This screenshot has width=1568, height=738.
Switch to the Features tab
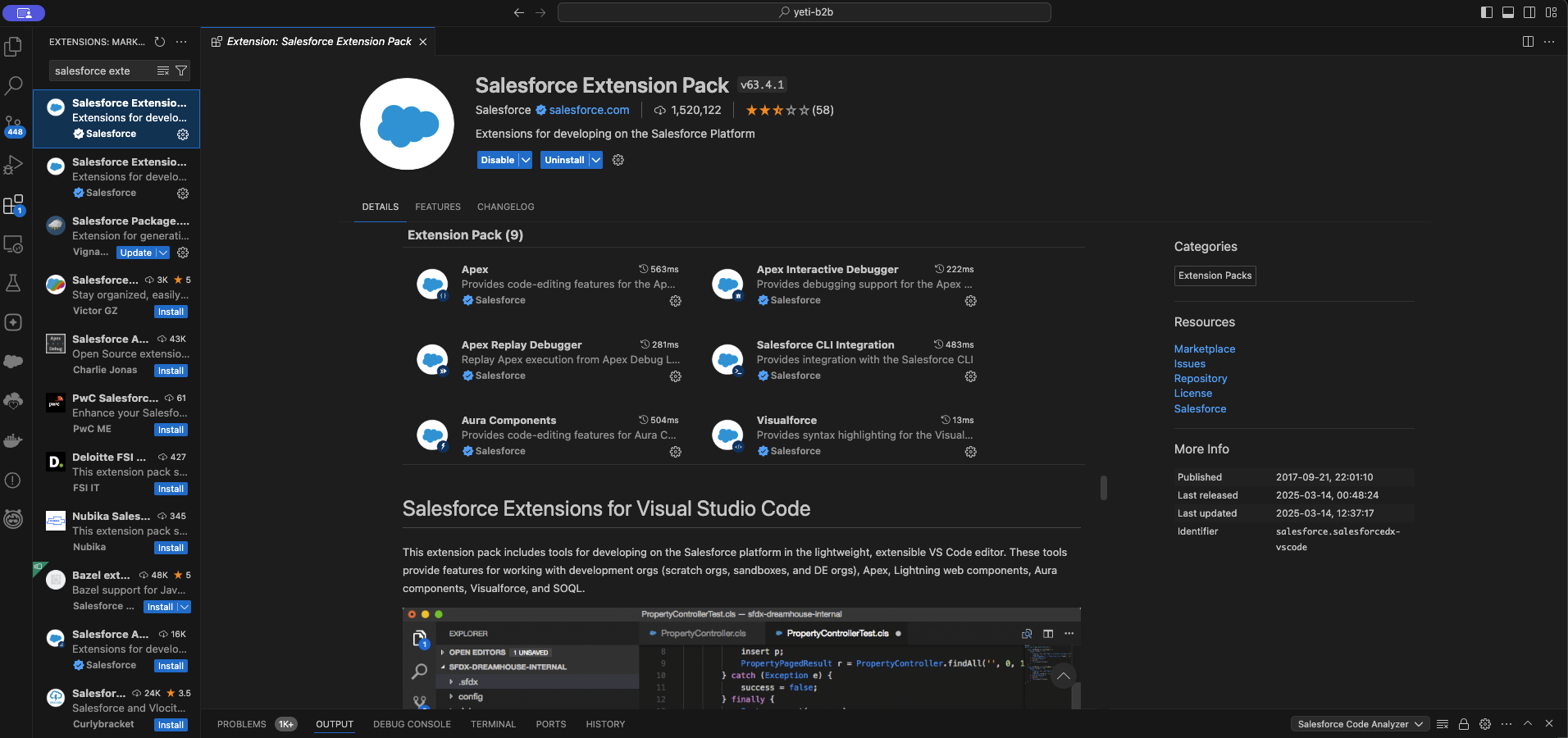pos(438,207)
